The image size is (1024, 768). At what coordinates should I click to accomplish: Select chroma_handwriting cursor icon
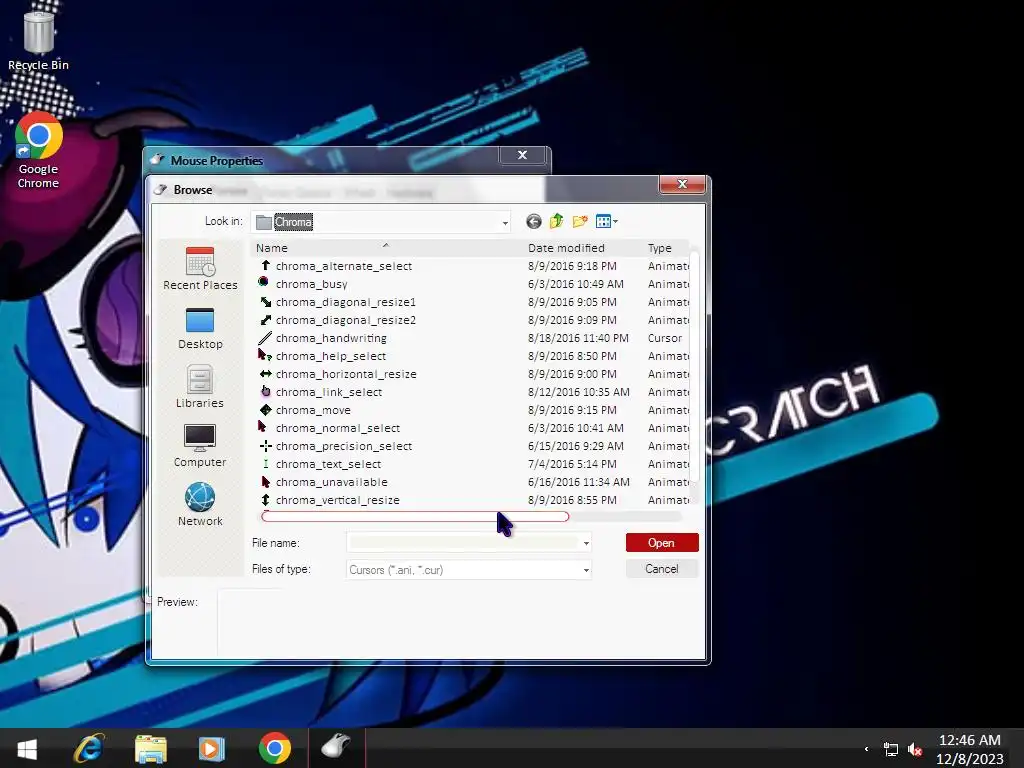tap(265, 338)
